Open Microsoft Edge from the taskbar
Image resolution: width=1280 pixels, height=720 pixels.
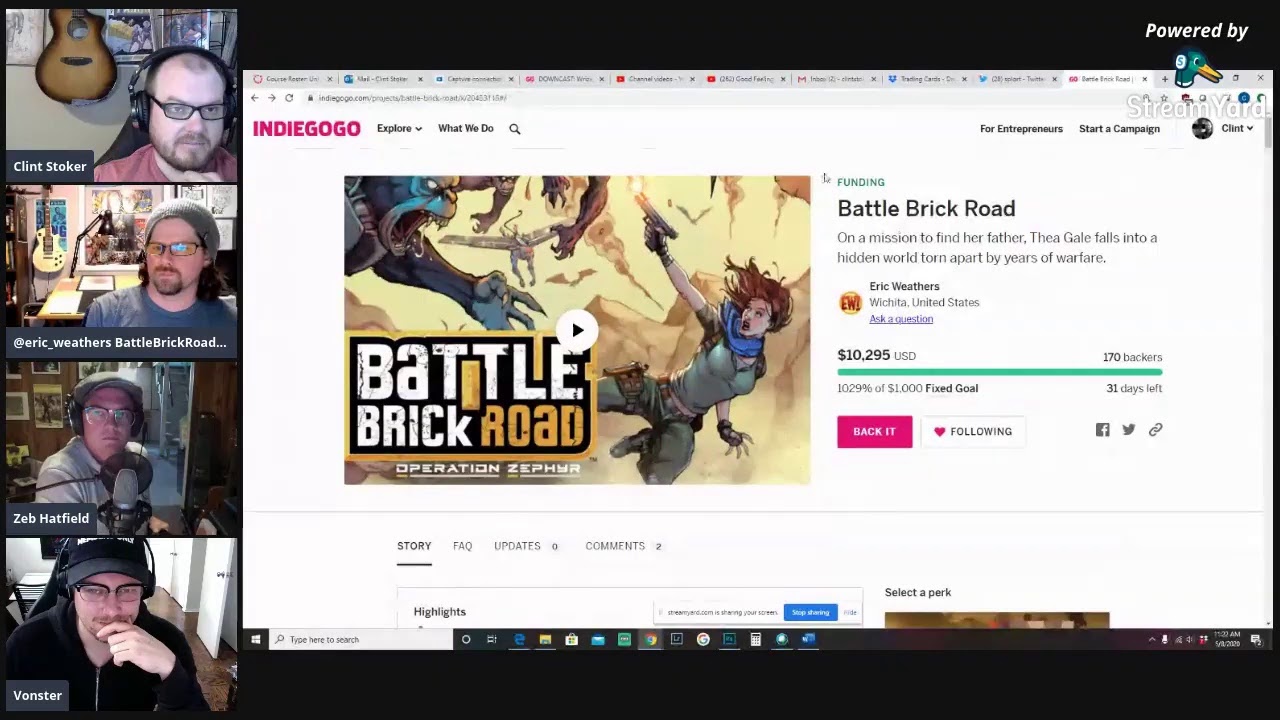[519, 640]
